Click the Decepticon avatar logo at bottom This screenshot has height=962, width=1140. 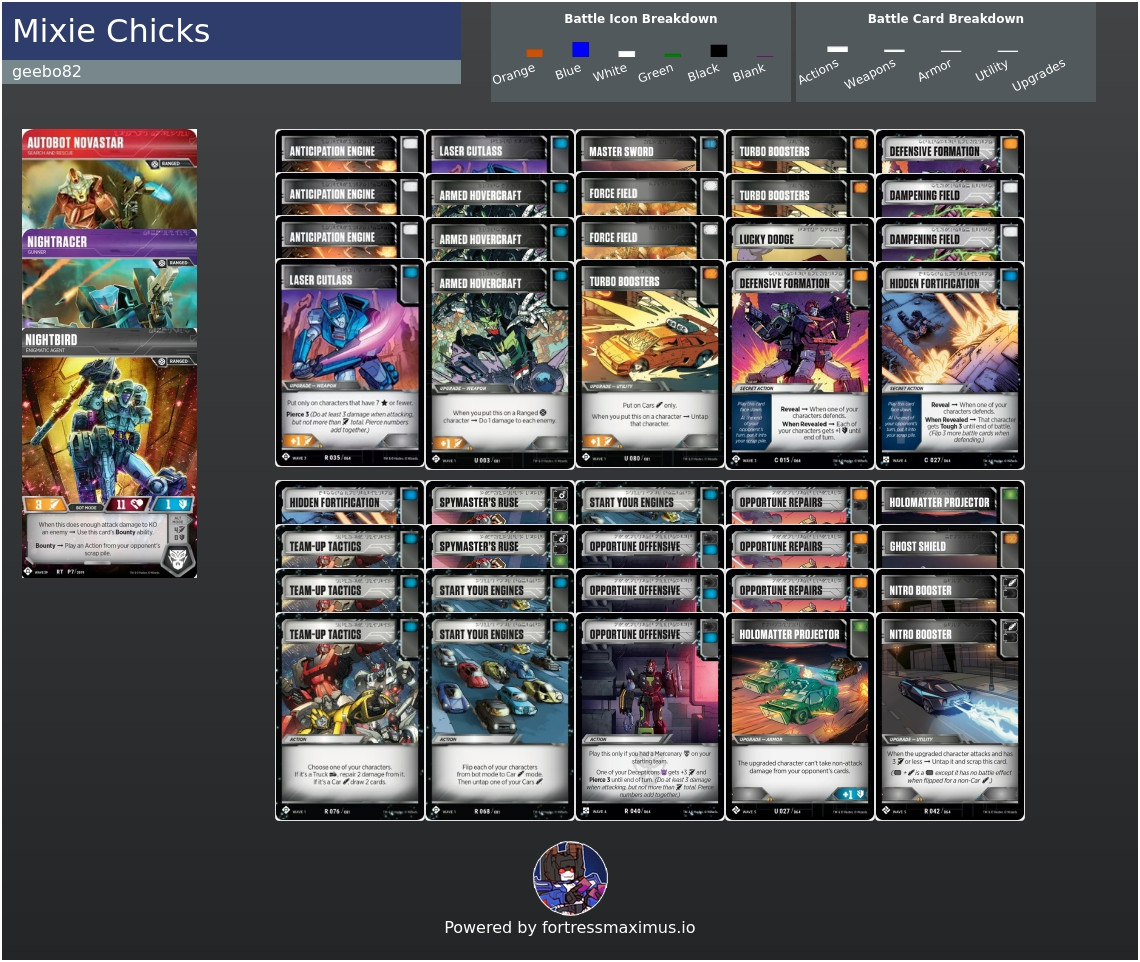pos(571,878)
